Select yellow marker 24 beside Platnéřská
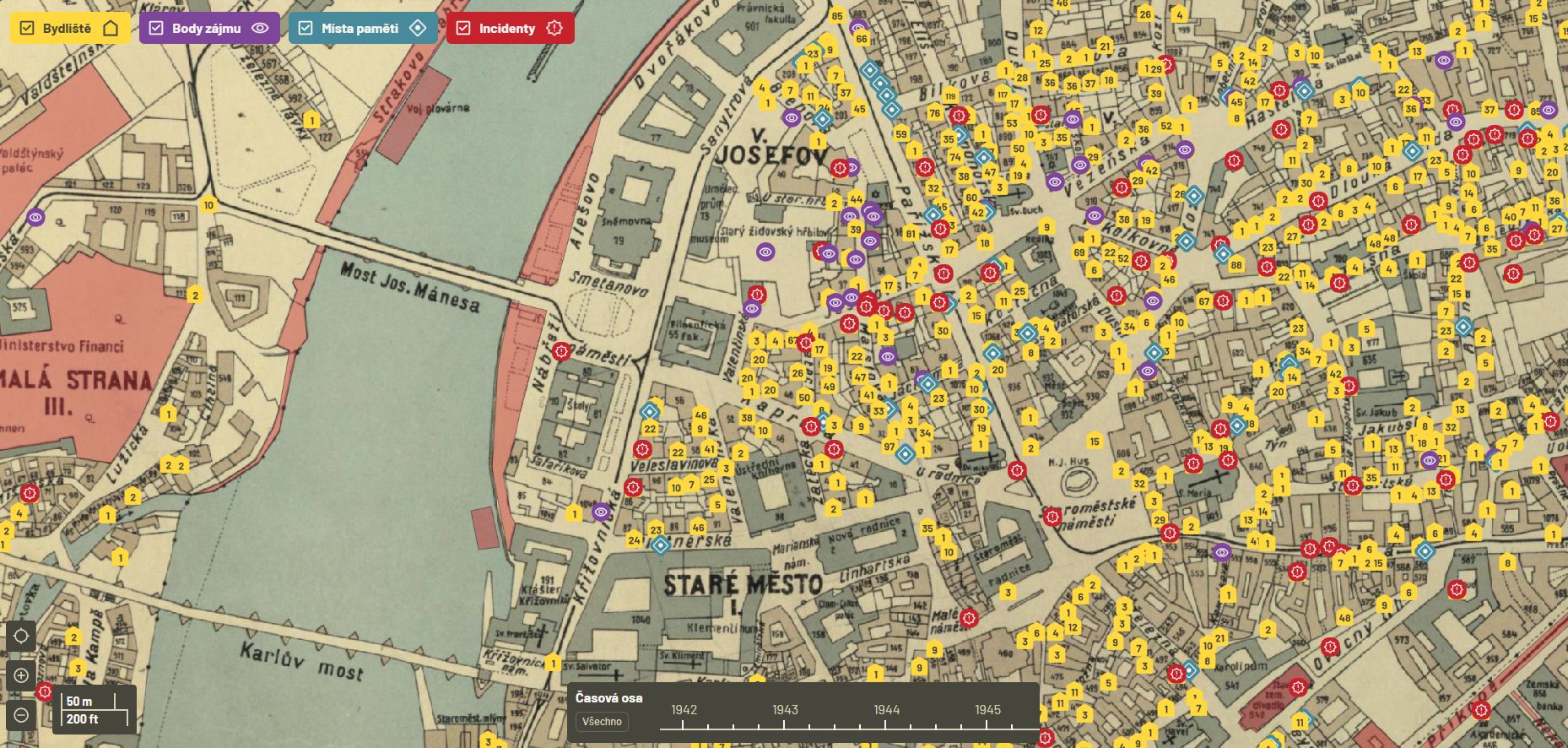 coord(634,539)
